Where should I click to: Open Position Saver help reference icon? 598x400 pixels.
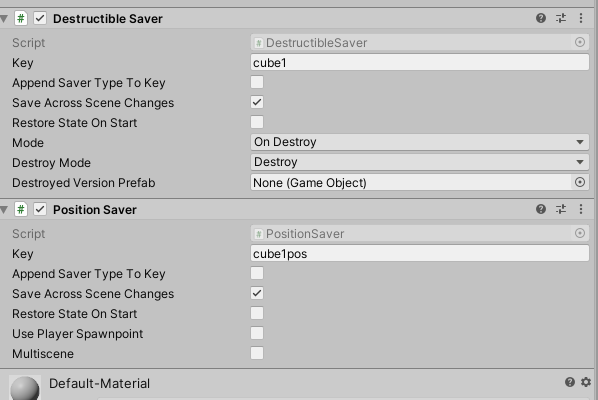click(x=541, y=209)
